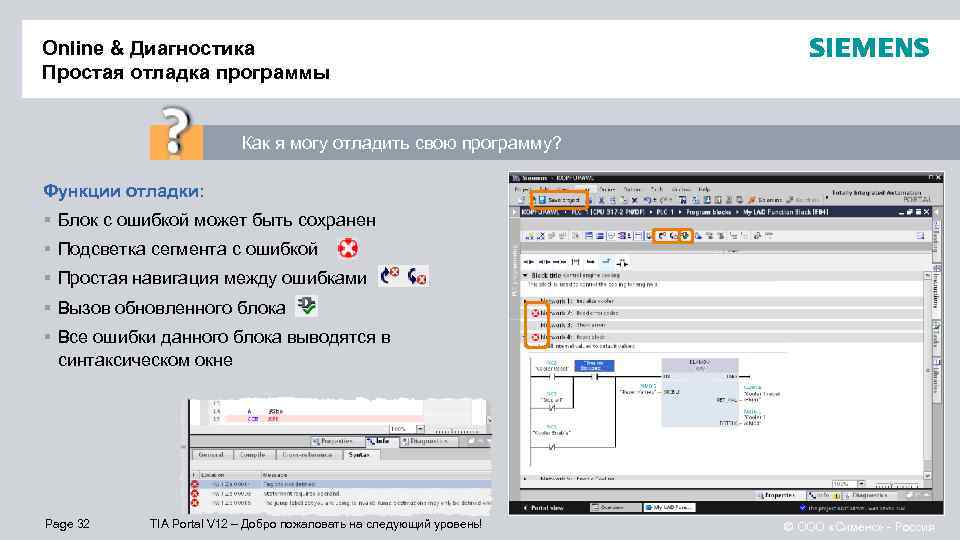Viewport: 960px width, 540px height.
Task: Expand Network 1 in the LAD editor
Action: [x=525, y=301]
